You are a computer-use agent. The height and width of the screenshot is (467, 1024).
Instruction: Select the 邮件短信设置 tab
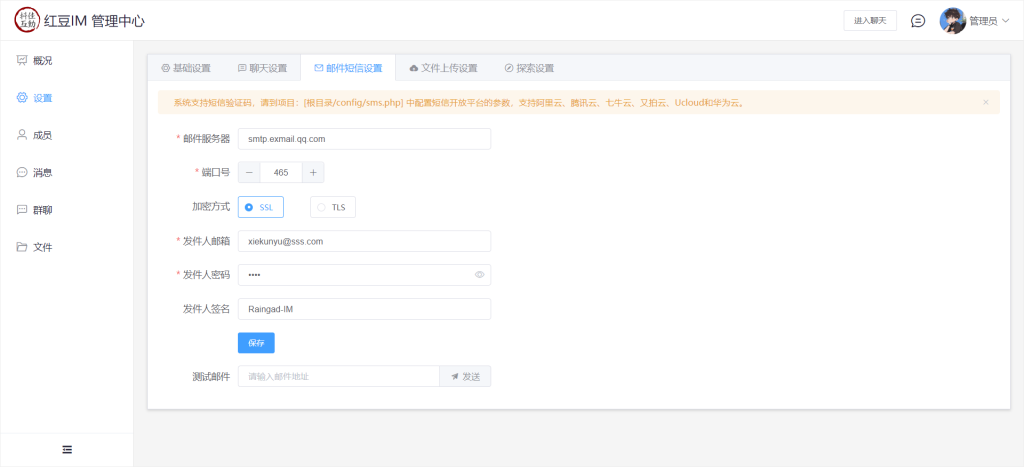(348, 68)
